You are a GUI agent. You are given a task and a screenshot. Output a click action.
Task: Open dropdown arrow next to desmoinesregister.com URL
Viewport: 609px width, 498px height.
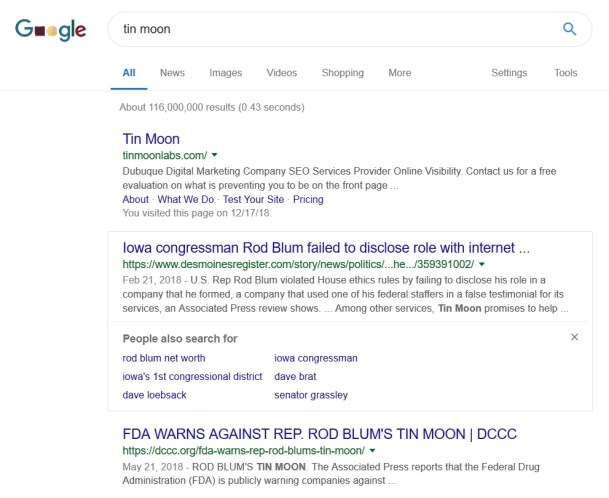pos(482,264)
